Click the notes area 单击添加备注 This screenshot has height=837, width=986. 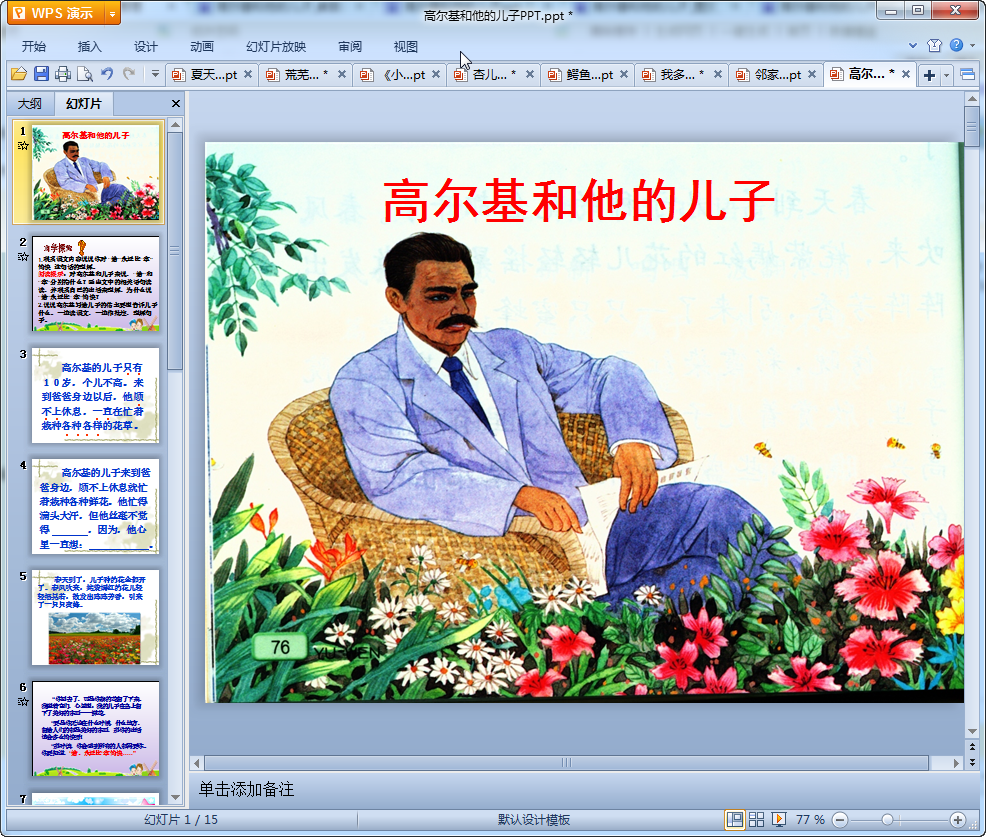(246, 789)
